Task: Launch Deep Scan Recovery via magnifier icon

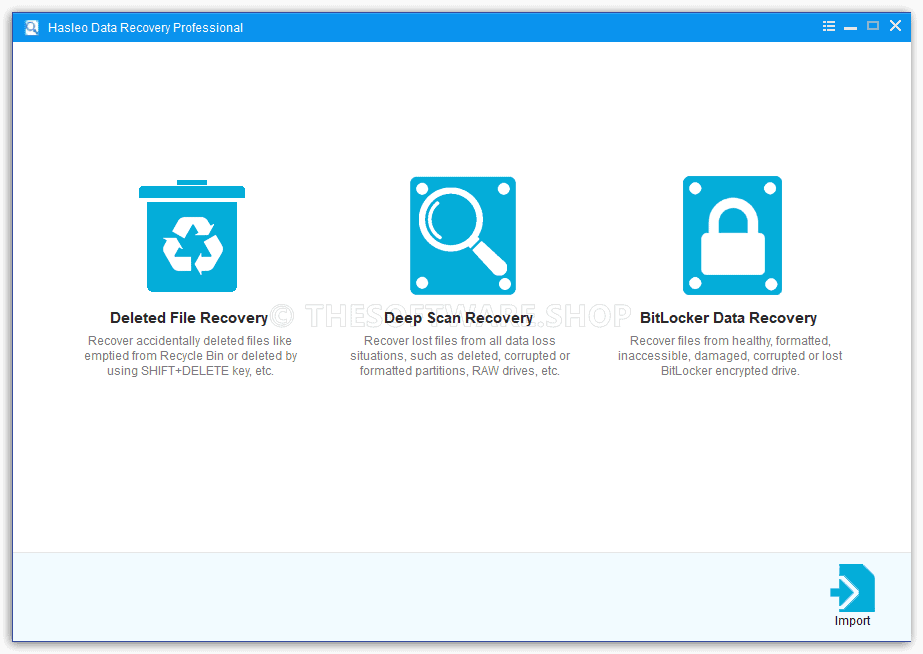Action: [x=463, y=235]
